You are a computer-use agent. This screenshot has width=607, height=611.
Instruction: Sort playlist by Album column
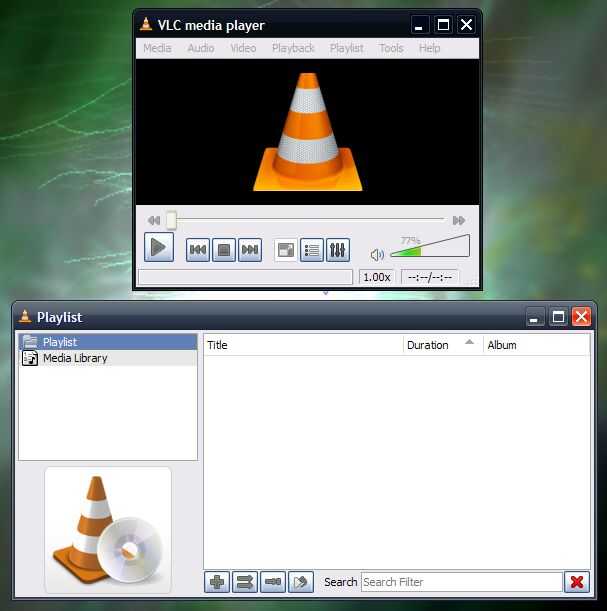coord(536,345)
